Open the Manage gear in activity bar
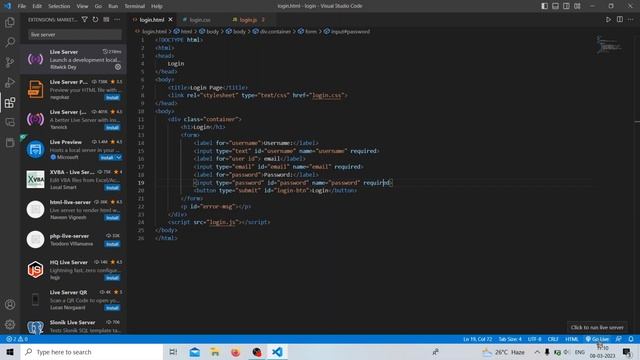This screenshot has height=360, width=640. [10, 324]
